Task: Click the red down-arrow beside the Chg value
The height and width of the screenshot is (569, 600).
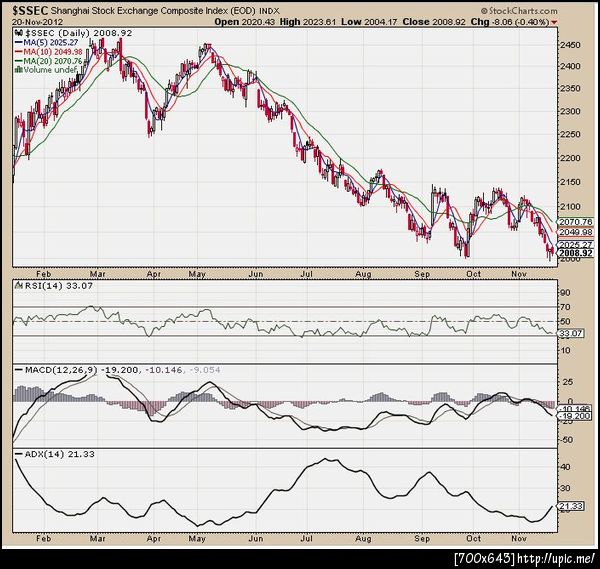Action: coord(554,23)
